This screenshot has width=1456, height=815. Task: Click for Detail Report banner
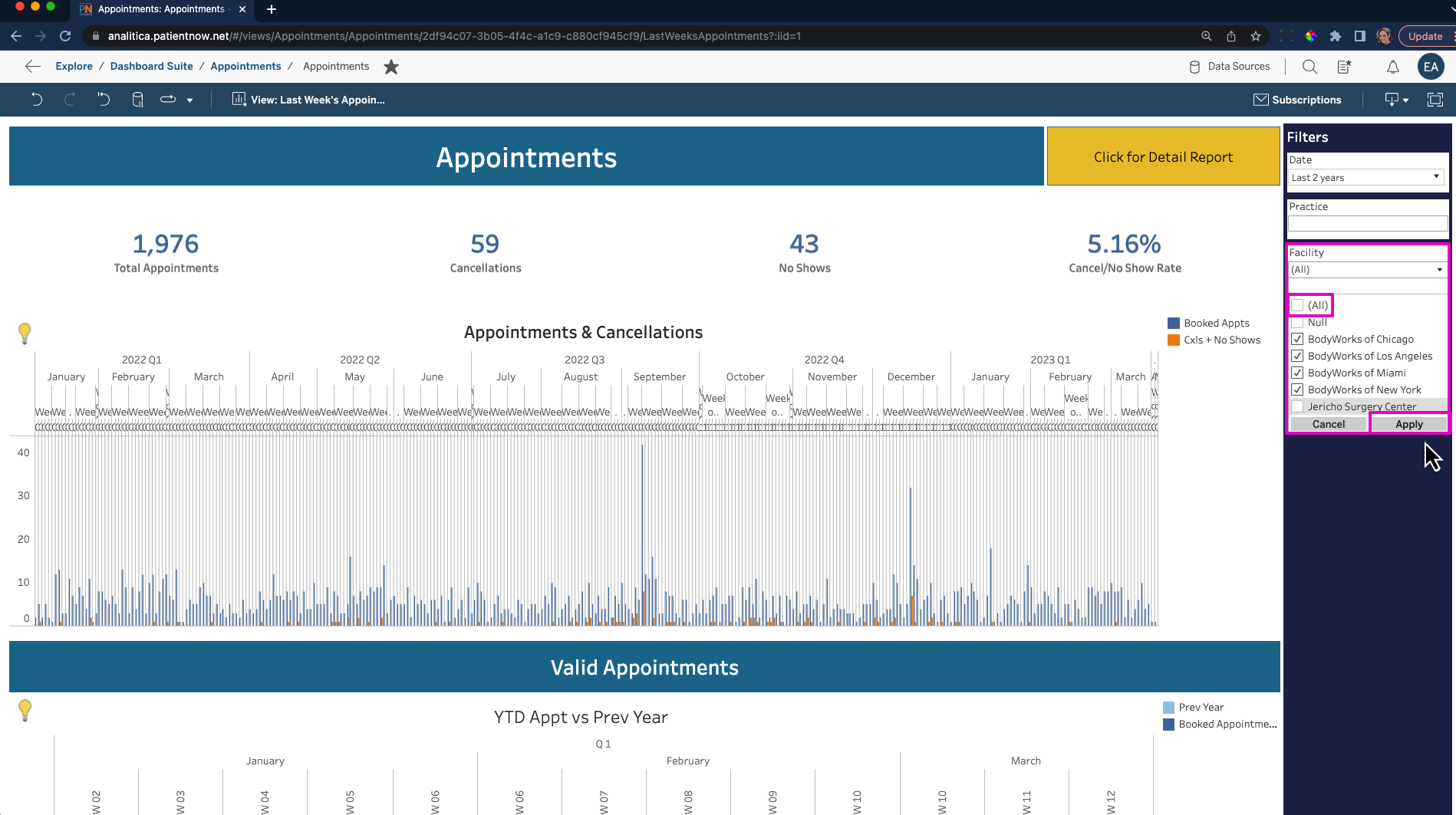click(x=1163, y=156)
